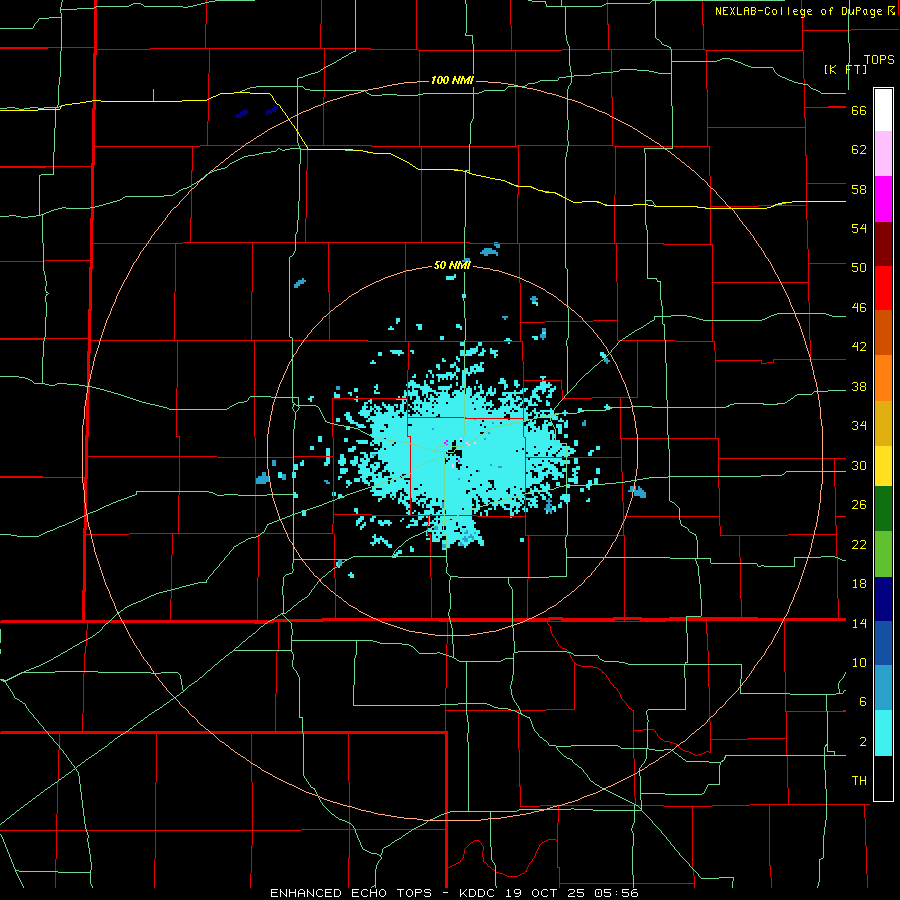The width and height of the screenshot is (900, 900).
Task: Pick the light green legend swatch
Action: pos(883,554)
